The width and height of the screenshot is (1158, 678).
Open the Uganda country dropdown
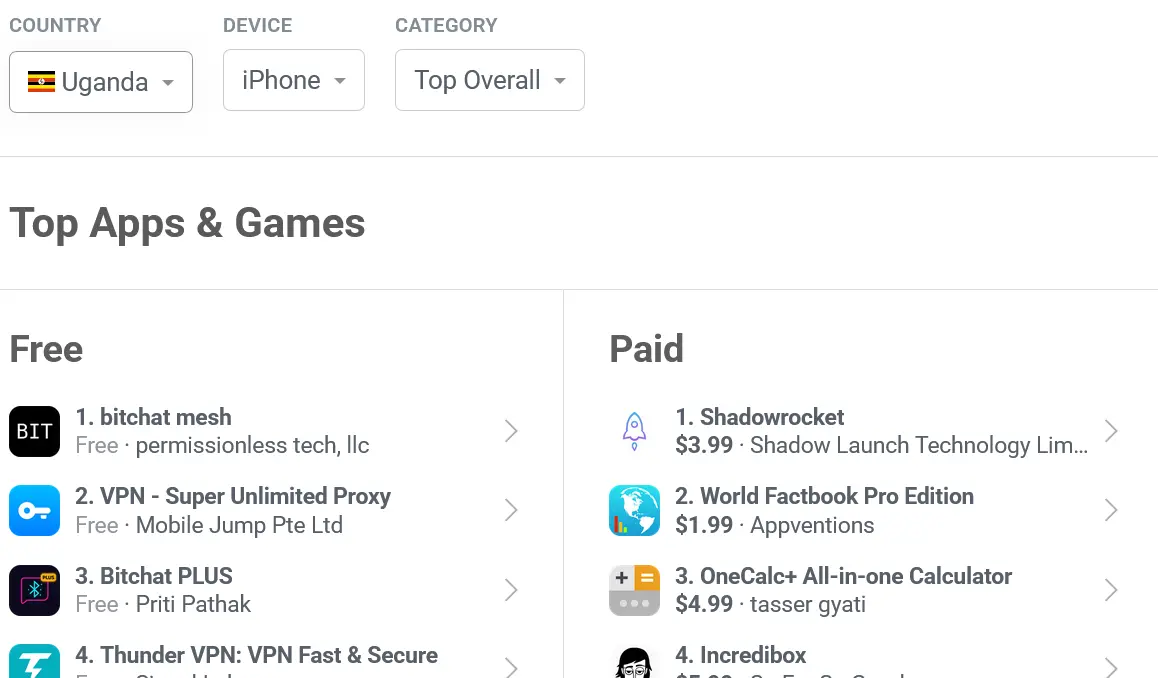[101, 82]
